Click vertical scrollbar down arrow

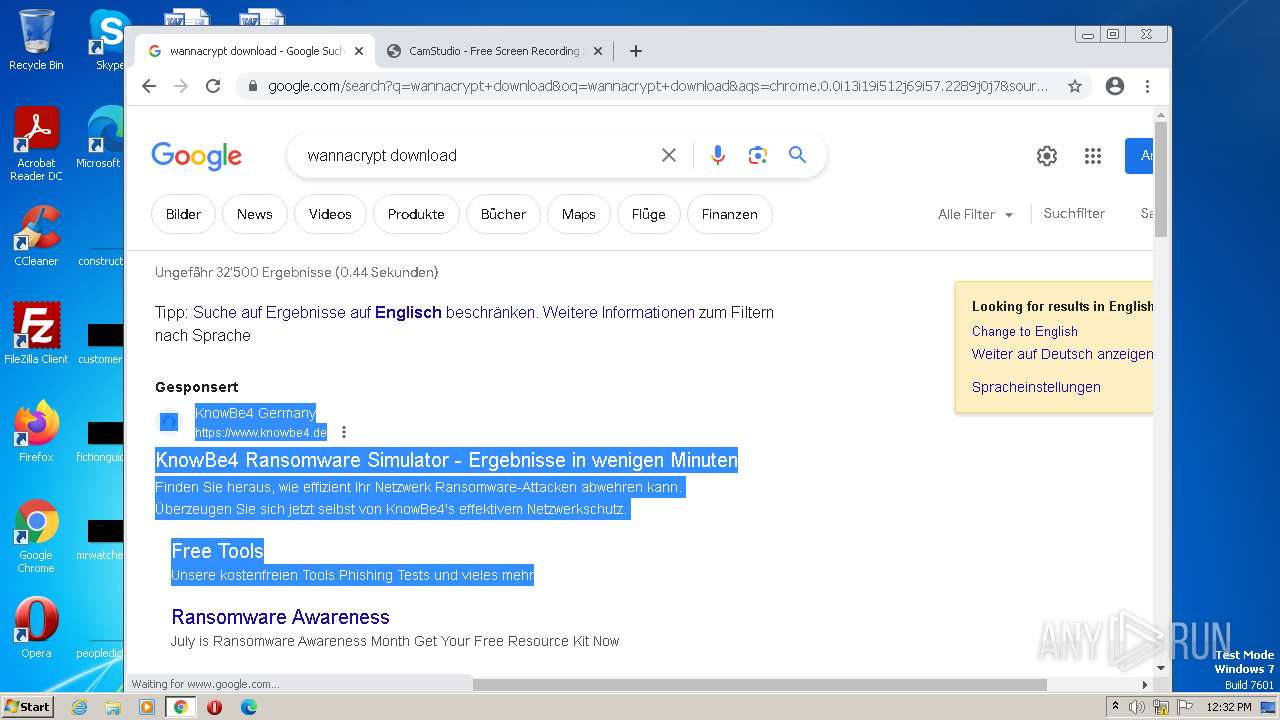point(1161,668)
